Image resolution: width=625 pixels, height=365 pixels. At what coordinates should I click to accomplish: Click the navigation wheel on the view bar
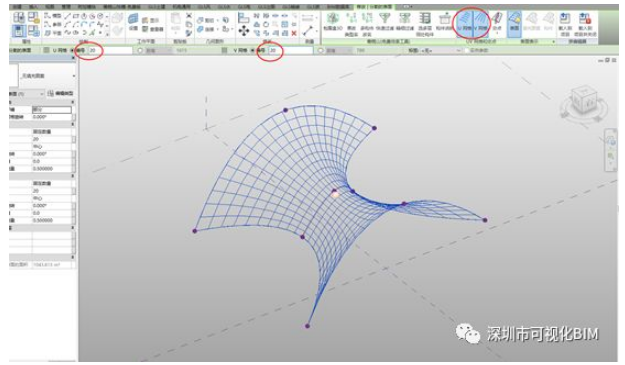pos(610,140)
